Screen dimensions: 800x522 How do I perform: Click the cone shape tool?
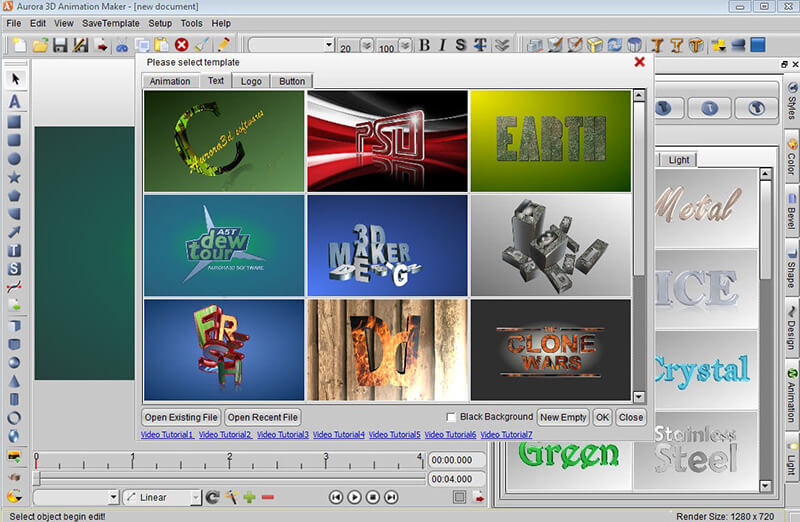pyautogui.click(x=14, y=381)
